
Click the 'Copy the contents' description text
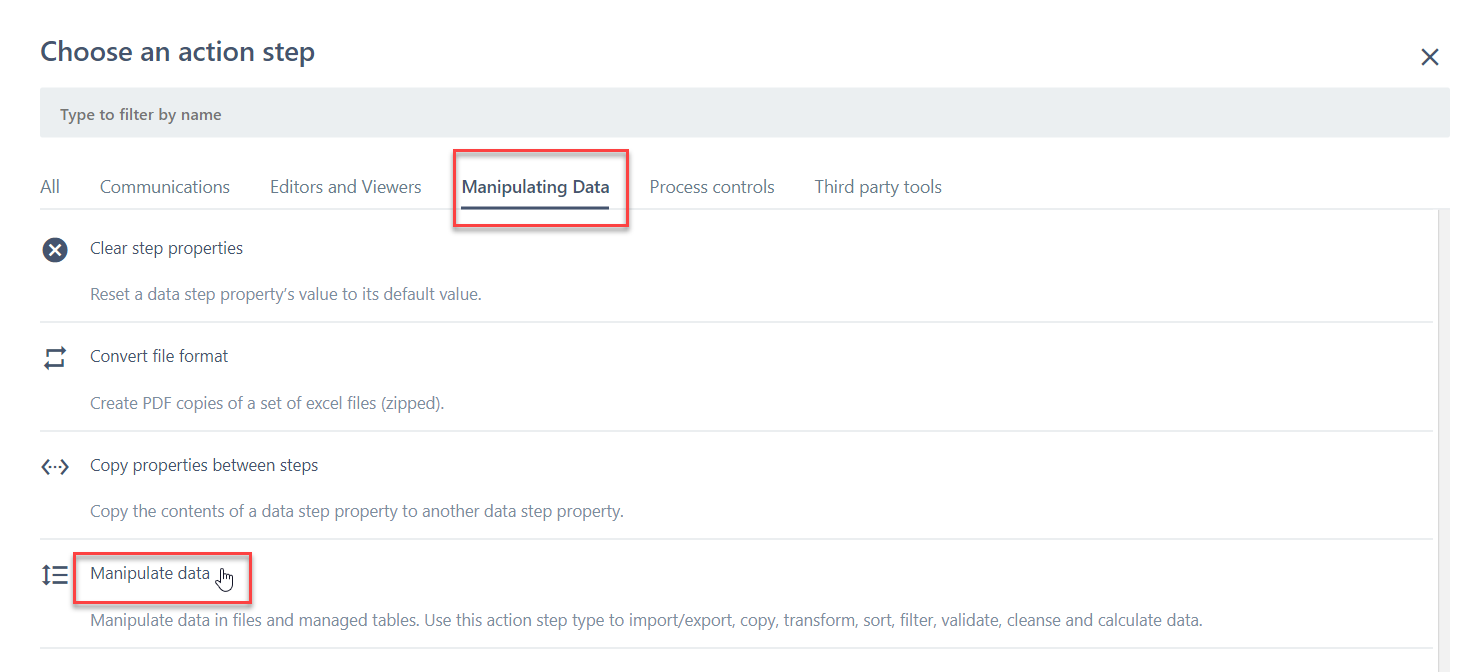click(x=357, y=511)
